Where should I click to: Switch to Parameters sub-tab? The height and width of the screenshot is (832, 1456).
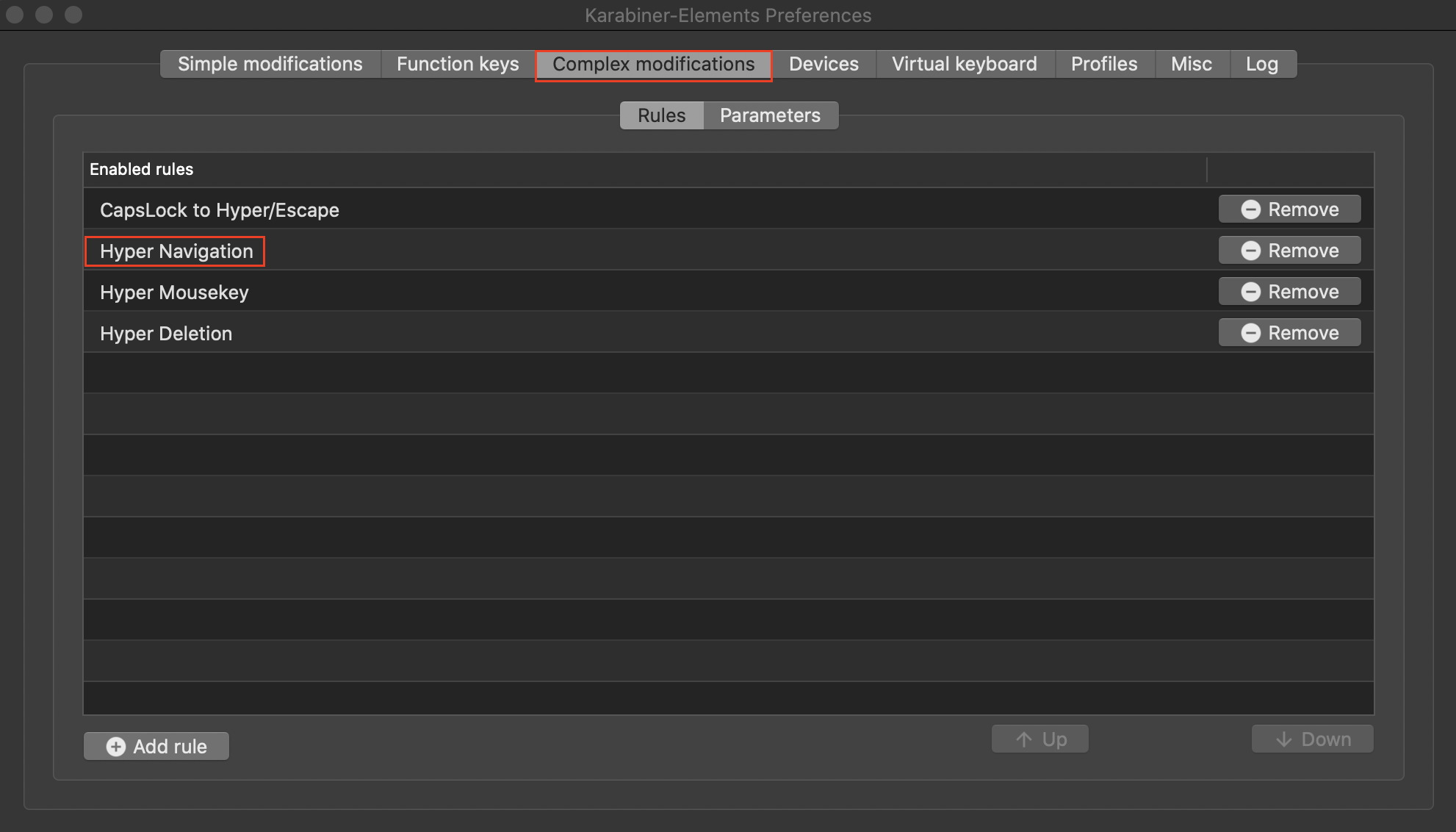click(770, 115)
